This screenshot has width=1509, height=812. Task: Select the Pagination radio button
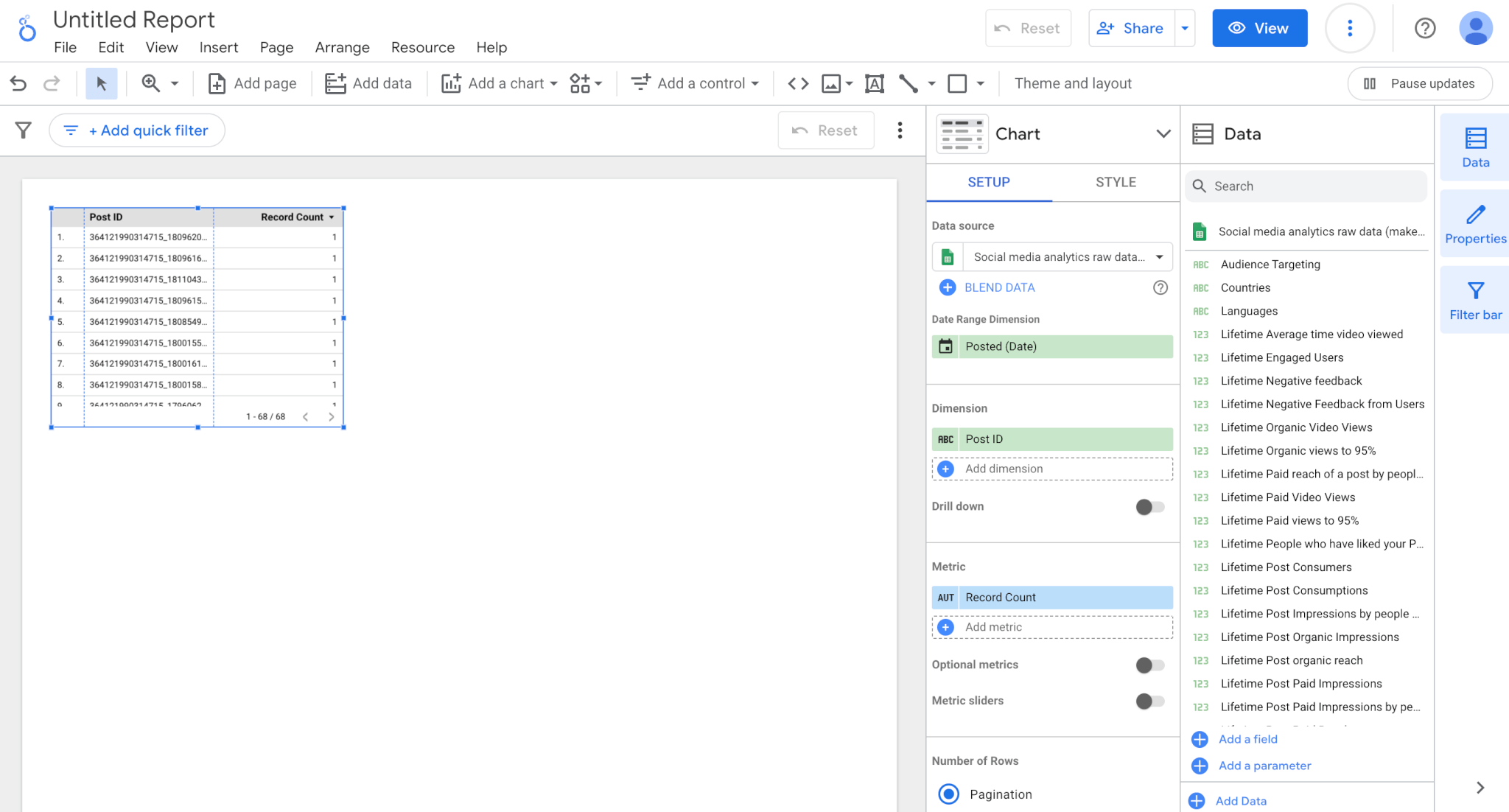point(949,794)
